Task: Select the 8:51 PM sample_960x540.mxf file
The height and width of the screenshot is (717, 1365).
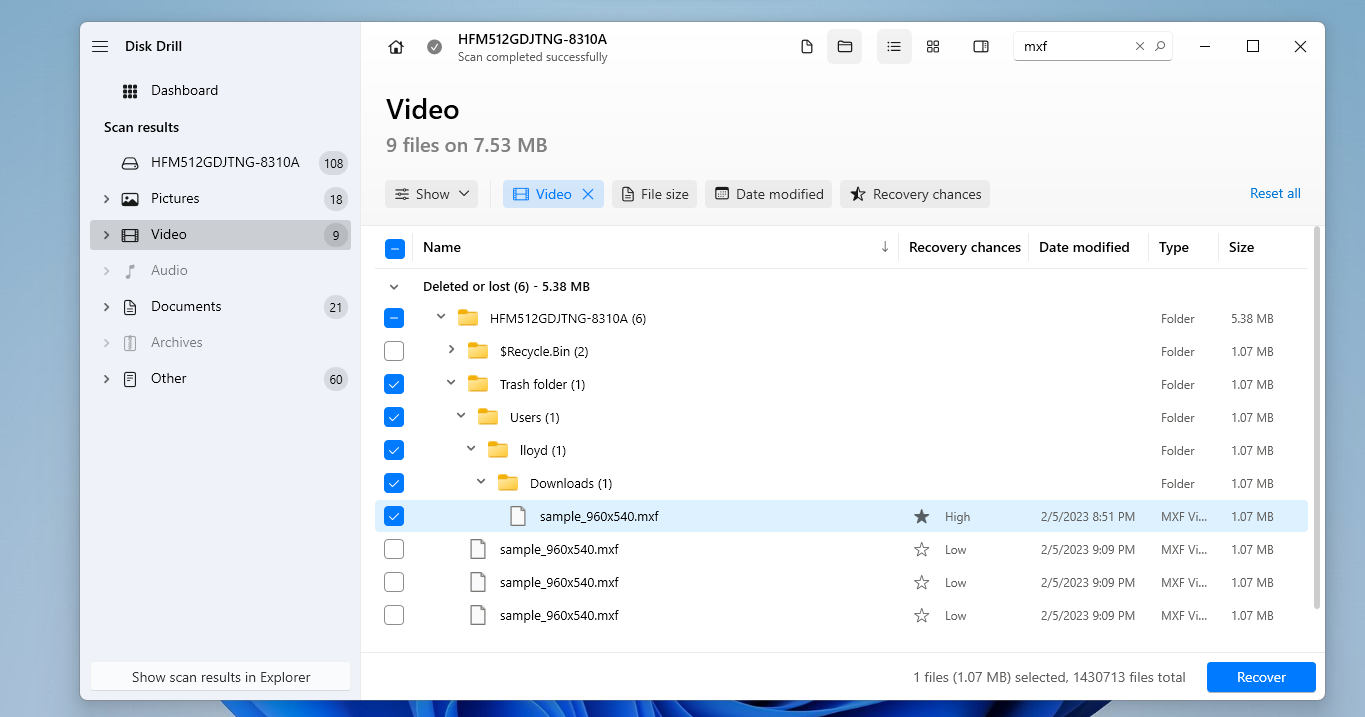Action: tap(841, 516)
